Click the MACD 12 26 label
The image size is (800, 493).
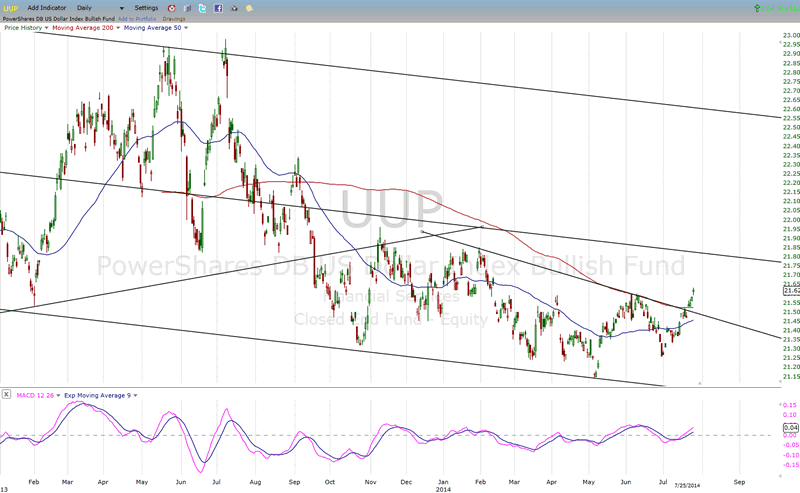point(35,396)
